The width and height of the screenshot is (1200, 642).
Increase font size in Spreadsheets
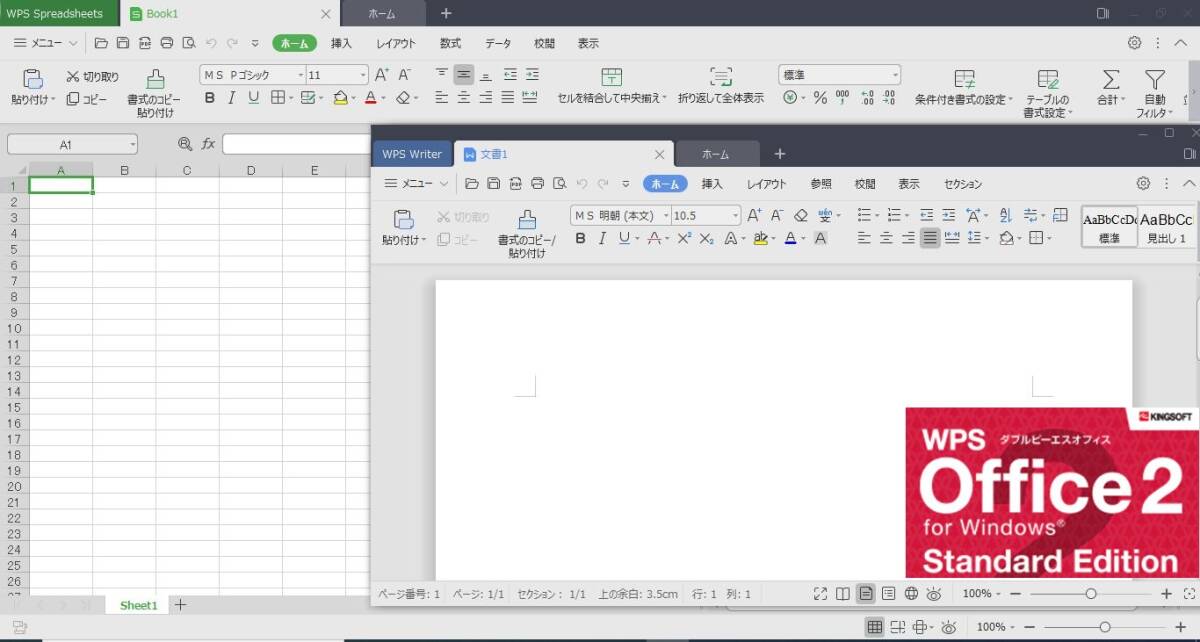point(382,75)
